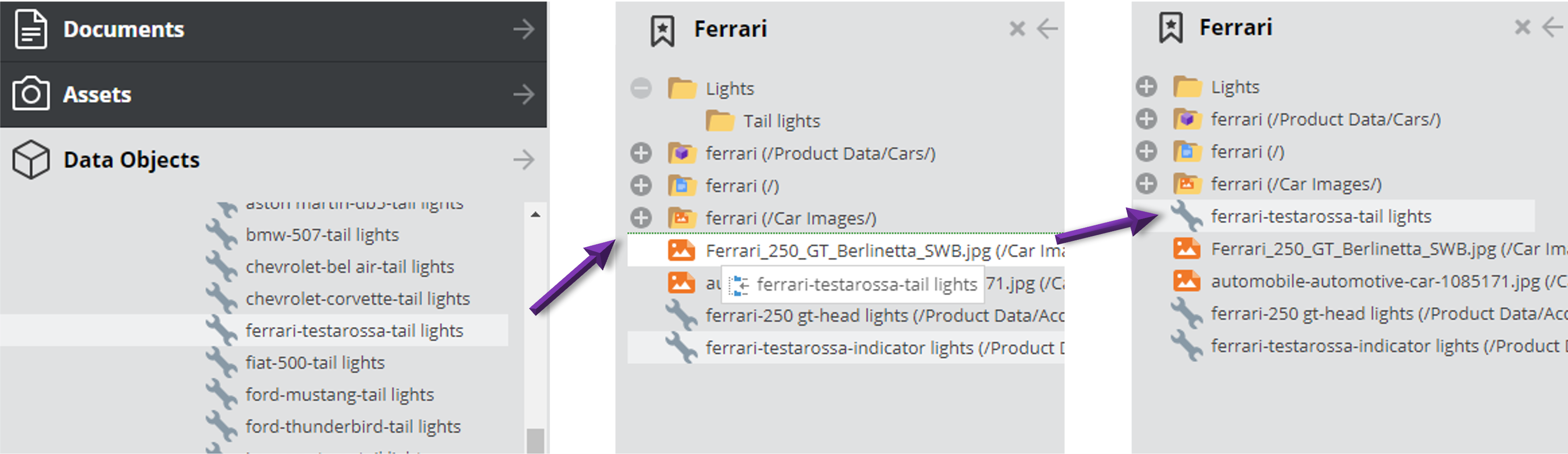Click back arrow in middle Ferrari panel

point(1047,29)
